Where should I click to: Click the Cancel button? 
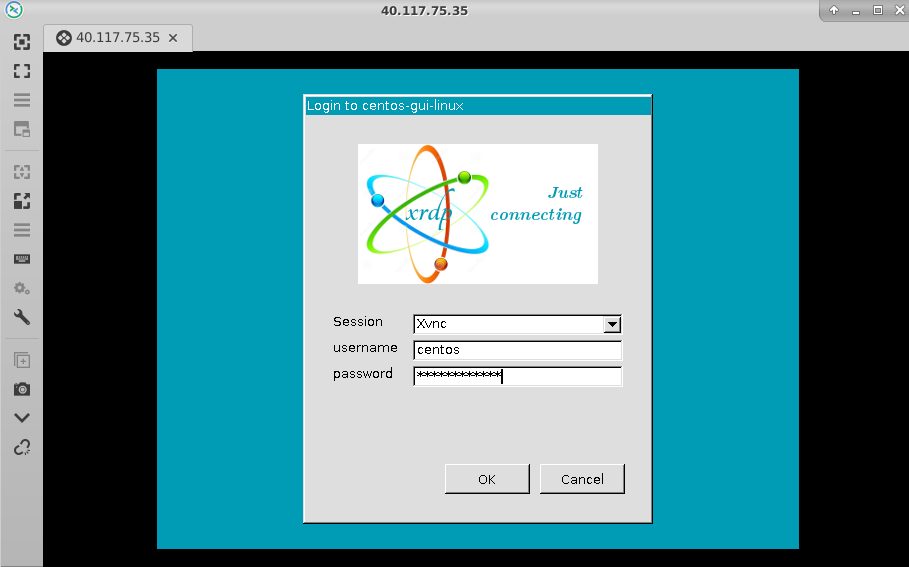pyautogui.click(x=582, y=479)
